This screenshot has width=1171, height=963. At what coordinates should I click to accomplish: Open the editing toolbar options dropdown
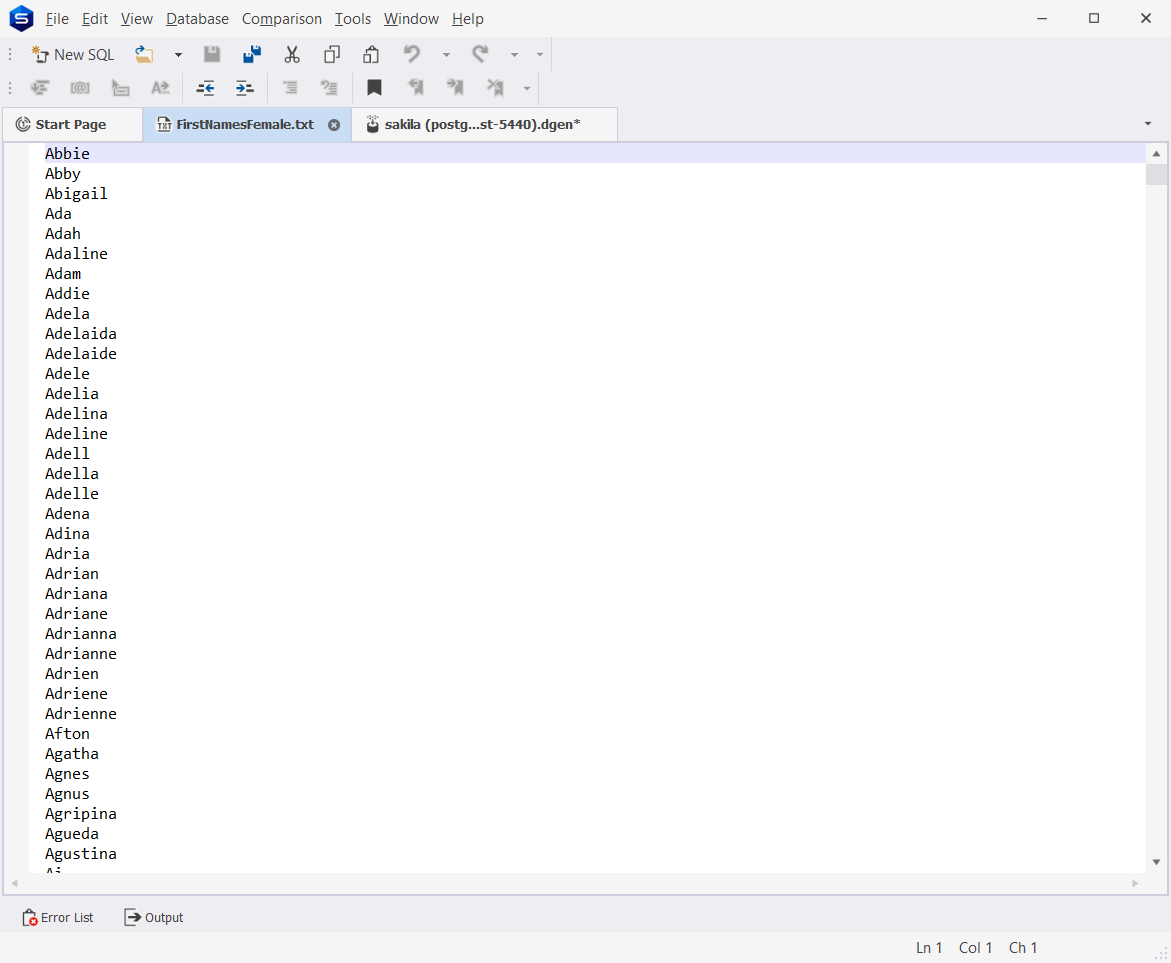coord(527,88)
